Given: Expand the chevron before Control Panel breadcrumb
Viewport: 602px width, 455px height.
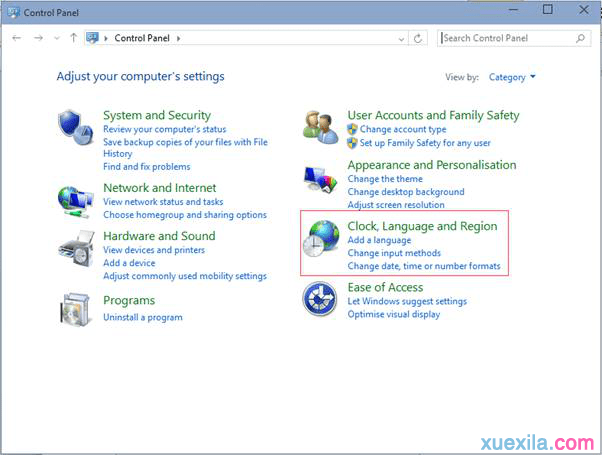Looking at the screenshot, I should coord(106,38).
